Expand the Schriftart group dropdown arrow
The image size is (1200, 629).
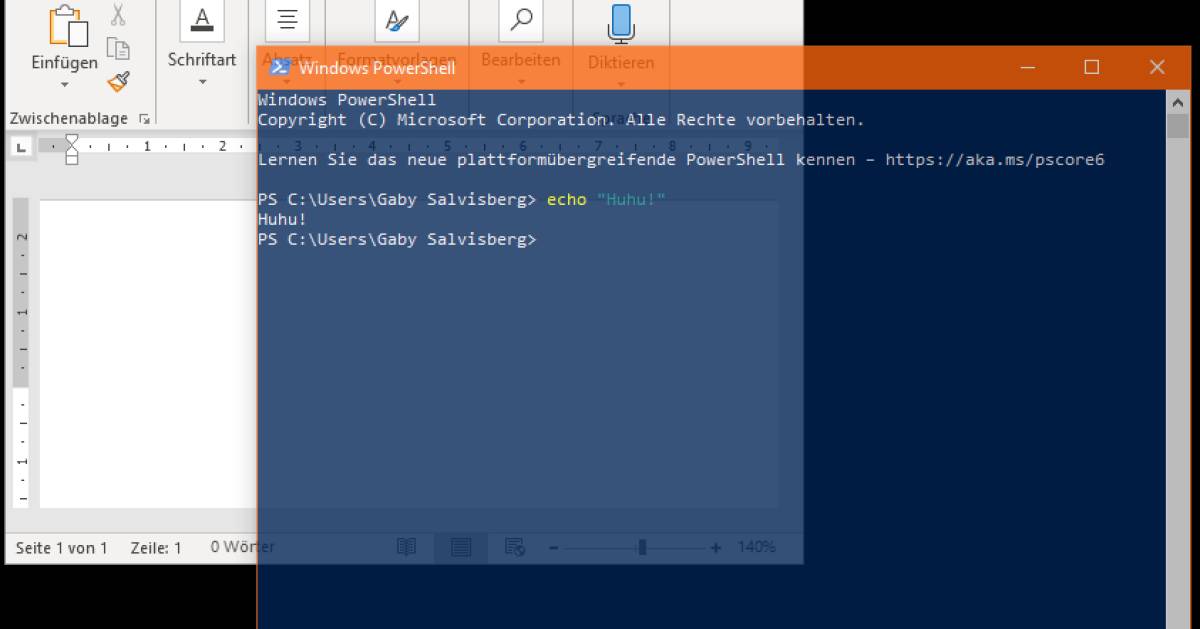click(x=201, y=82)
